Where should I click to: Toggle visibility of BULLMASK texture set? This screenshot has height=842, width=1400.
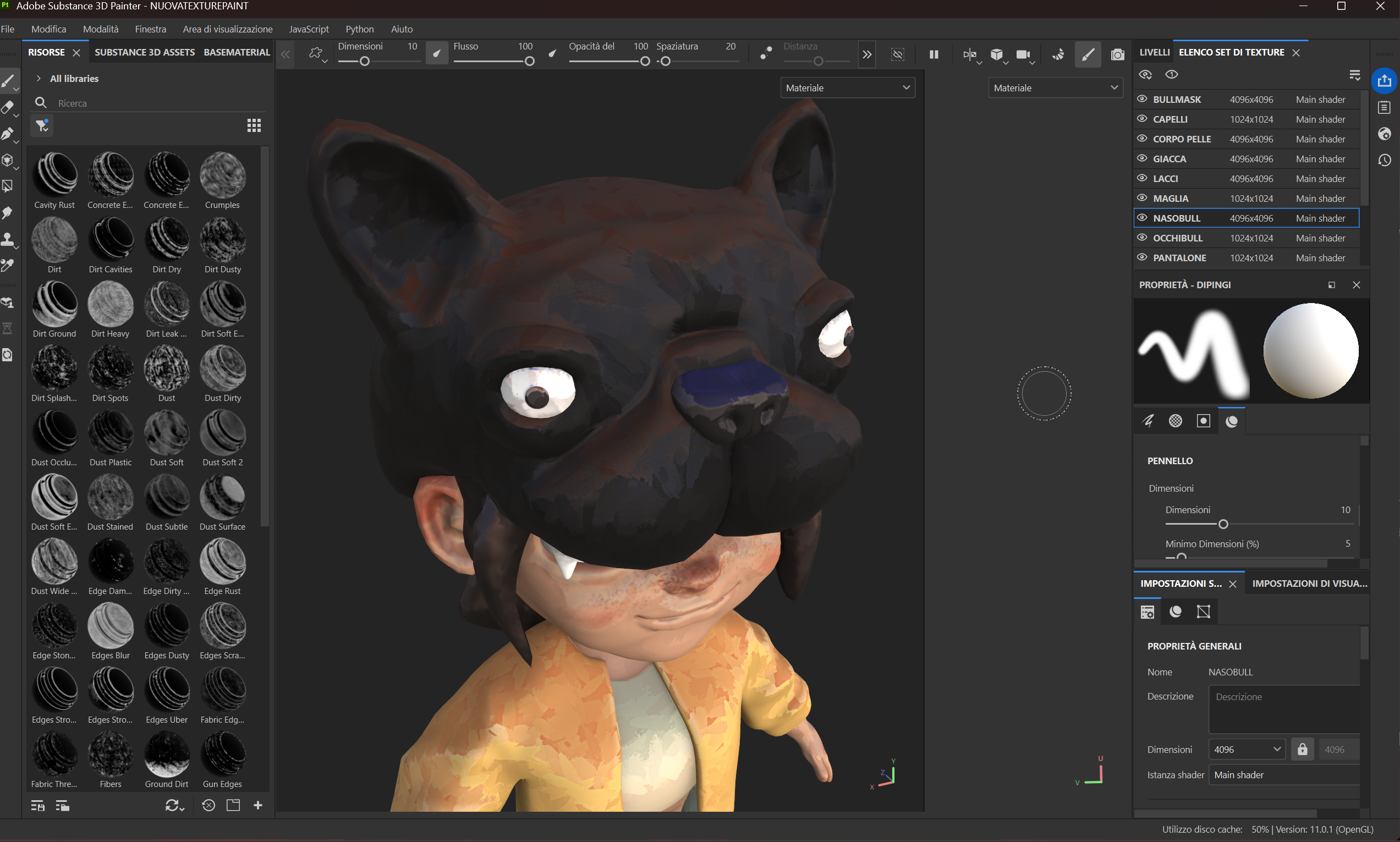[x=1142, y=99]
